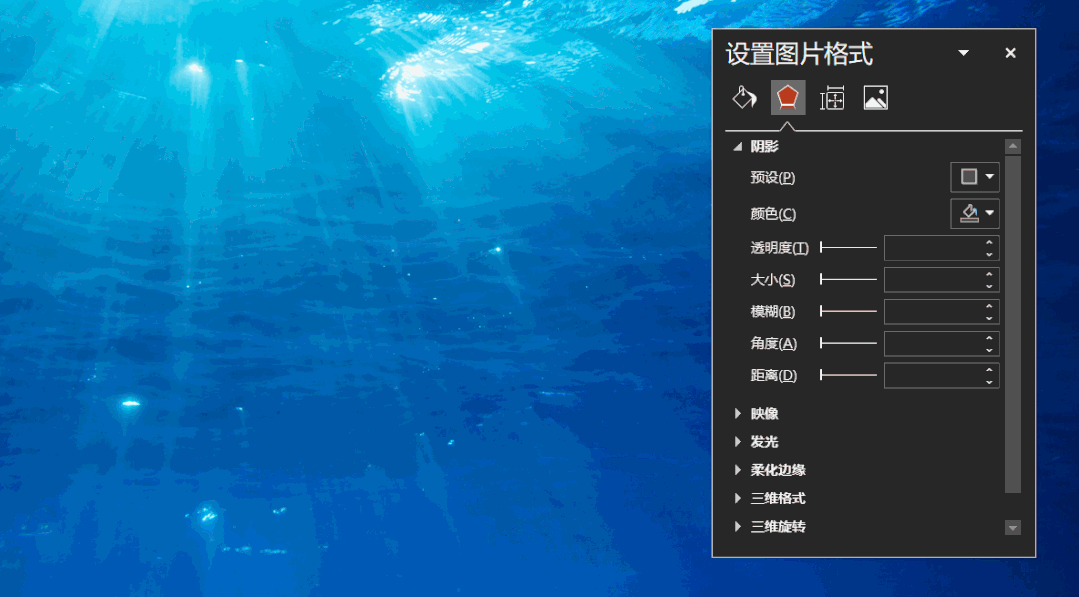This screenshot has width=1079, height=597.
Task: Expand the 三维格式 section
Action: [x=738, y=498]
